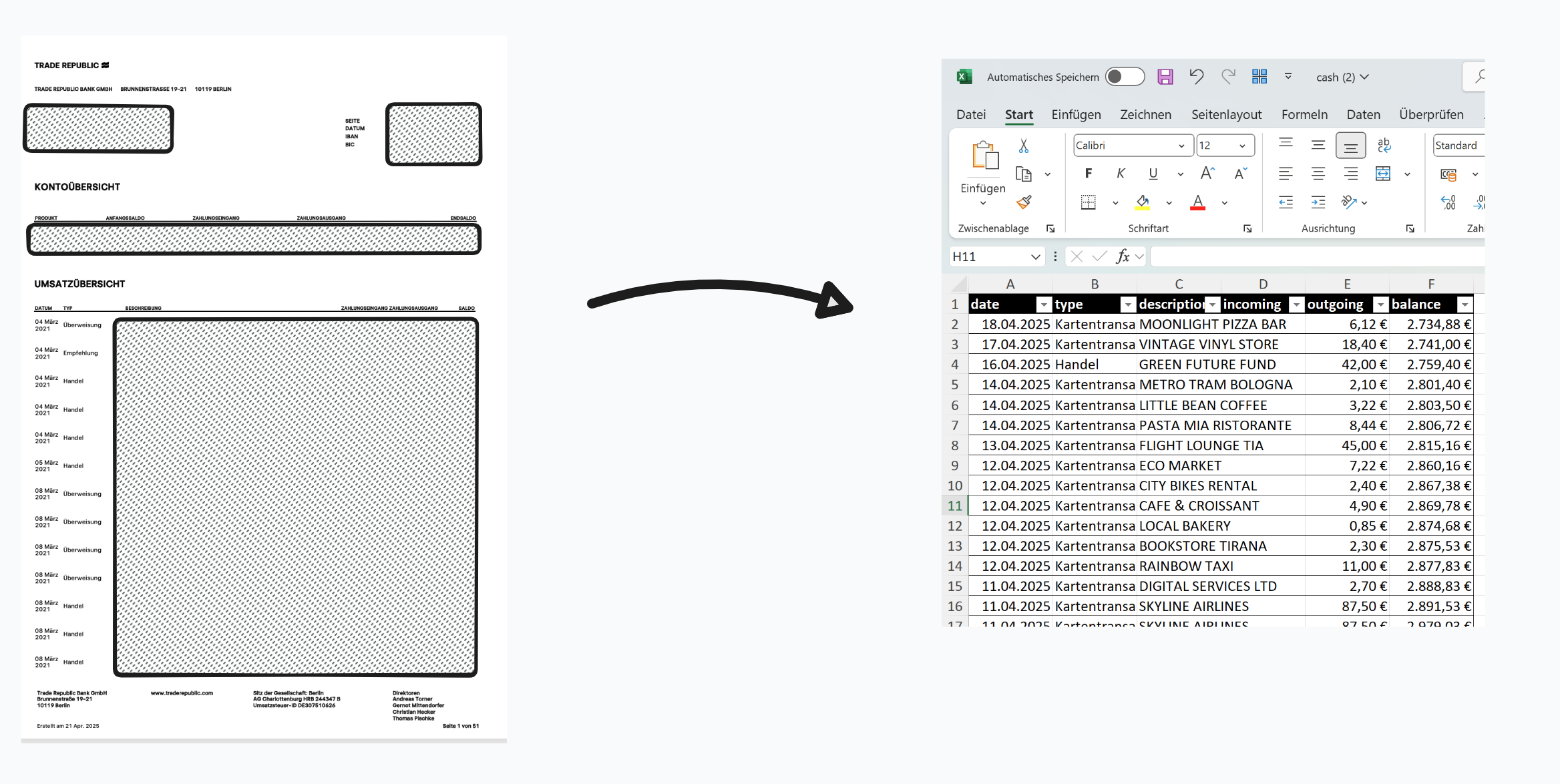This screenshot has width=1560, height=784.
Task: Open the Schriftart dialog launcher
Action: click(x=1247, y=228)
